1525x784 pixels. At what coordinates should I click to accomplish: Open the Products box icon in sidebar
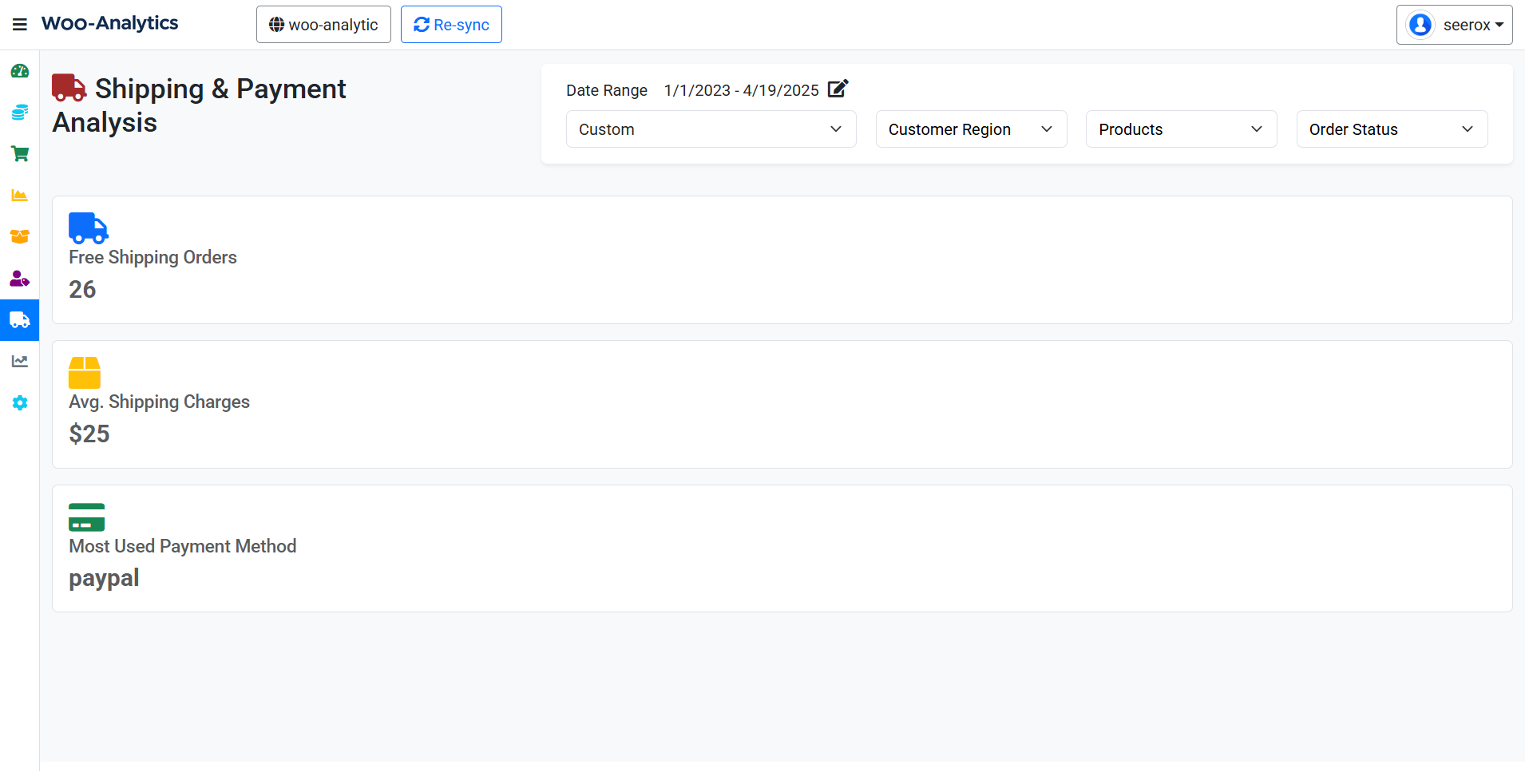click(x=19, y=236)
